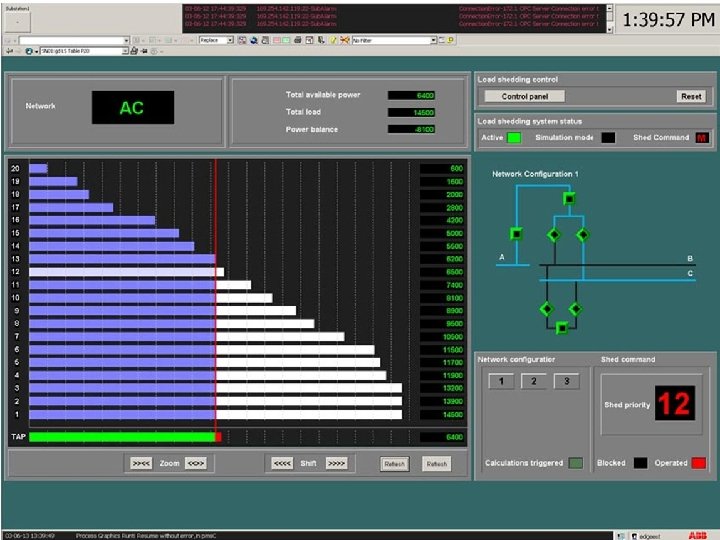The width and height of the screenshot is (720, 540).
Task: Toggle the square breaker above busbar A
Action: point(517,234)
